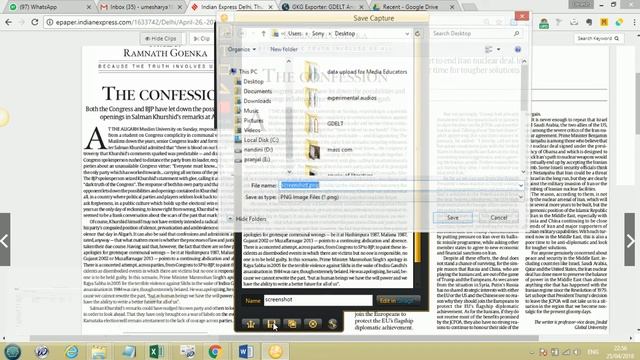
Task: Click the change view icon in dialog
Action: 489,49
